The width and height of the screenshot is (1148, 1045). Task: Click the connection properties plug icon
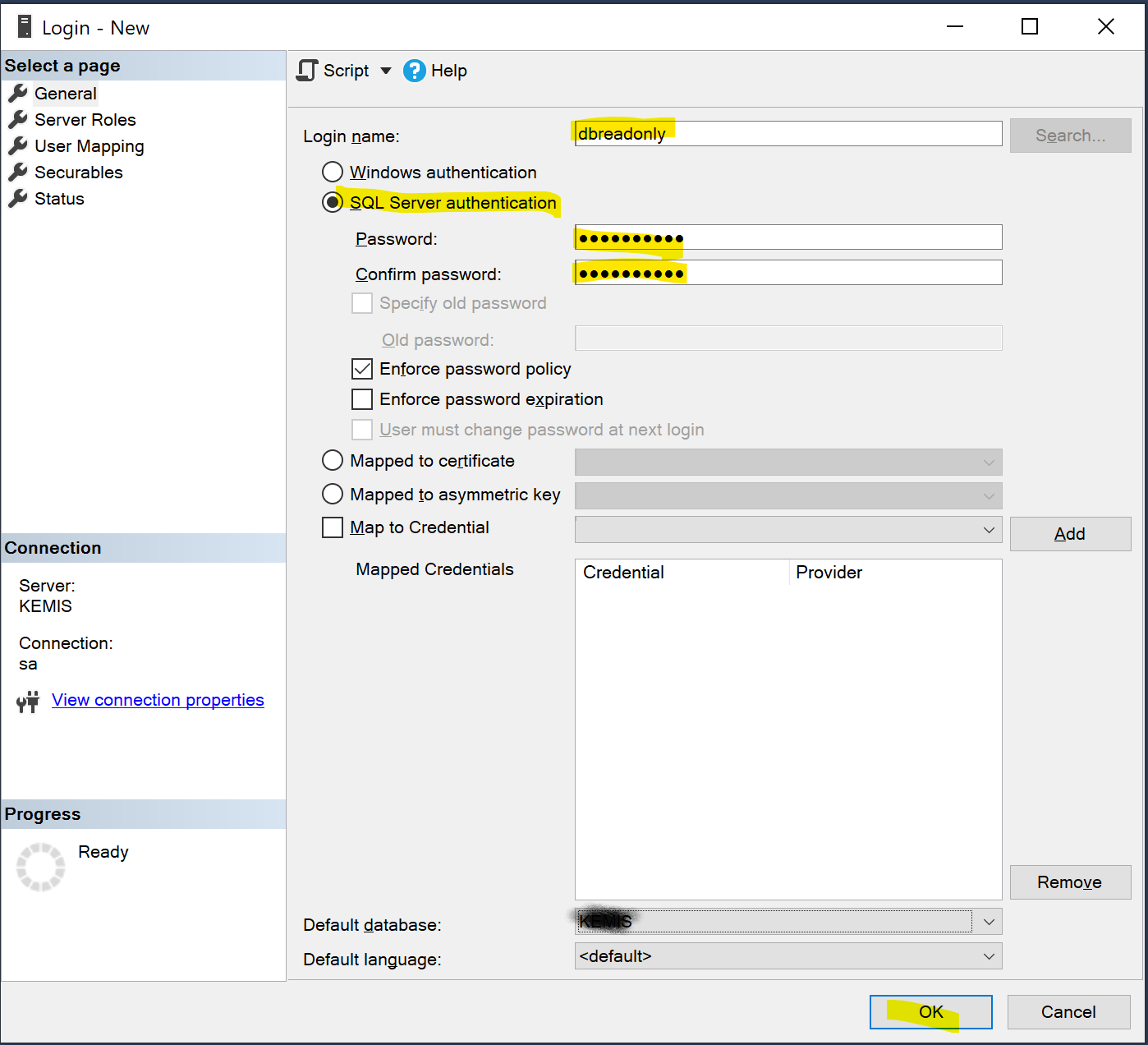[x=28, y=702]
